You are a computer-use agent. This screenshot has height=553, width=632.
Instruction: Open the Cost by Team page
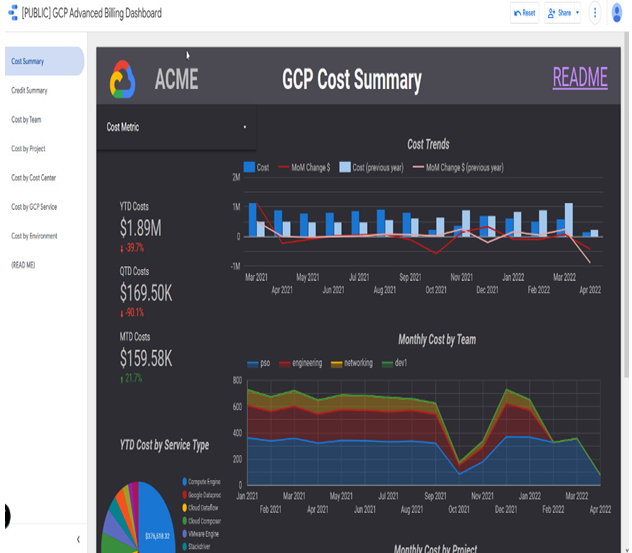click(26, 119)
